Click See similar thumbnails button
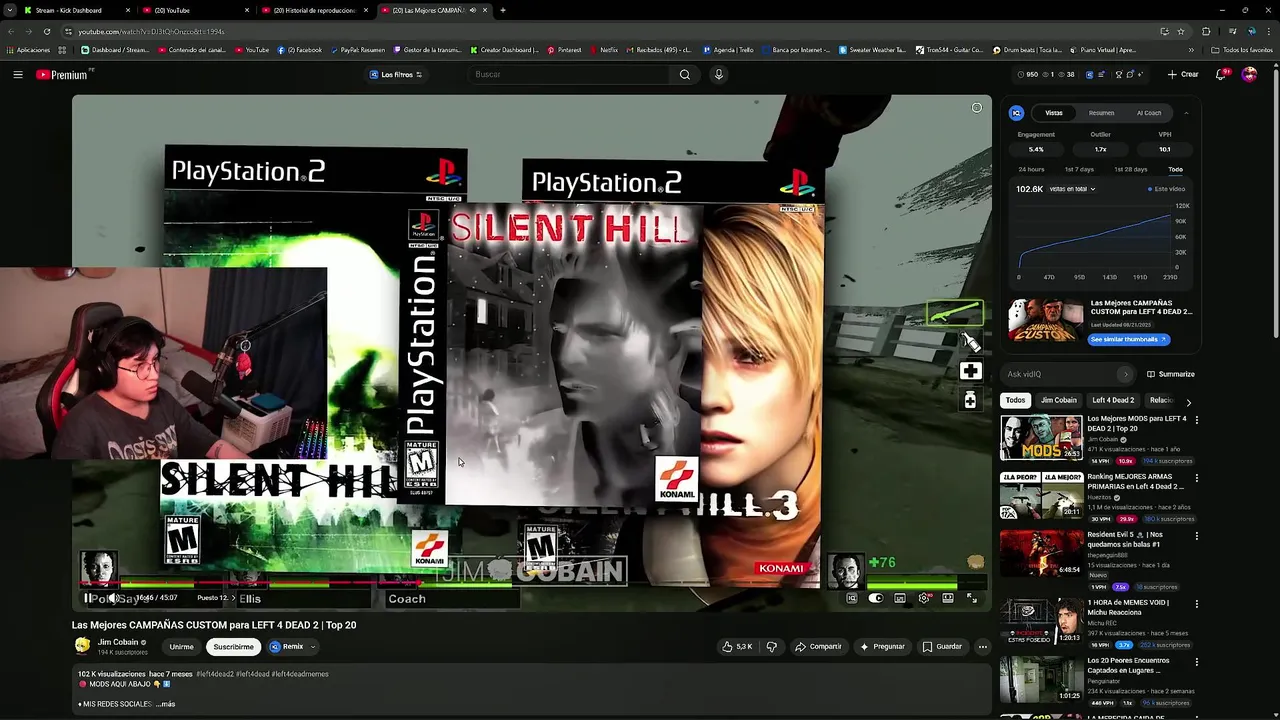 1129,340
